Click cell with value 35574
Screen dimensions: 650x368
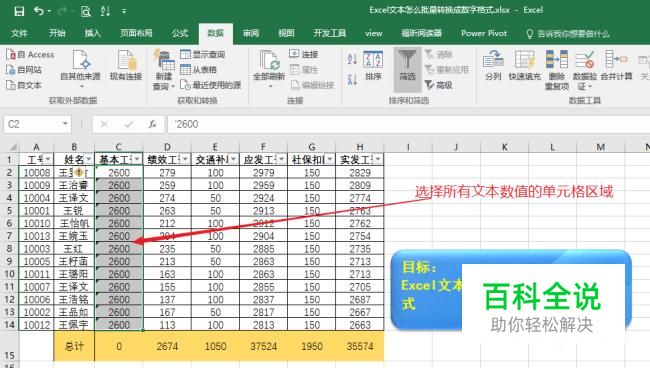click(360, 346)
